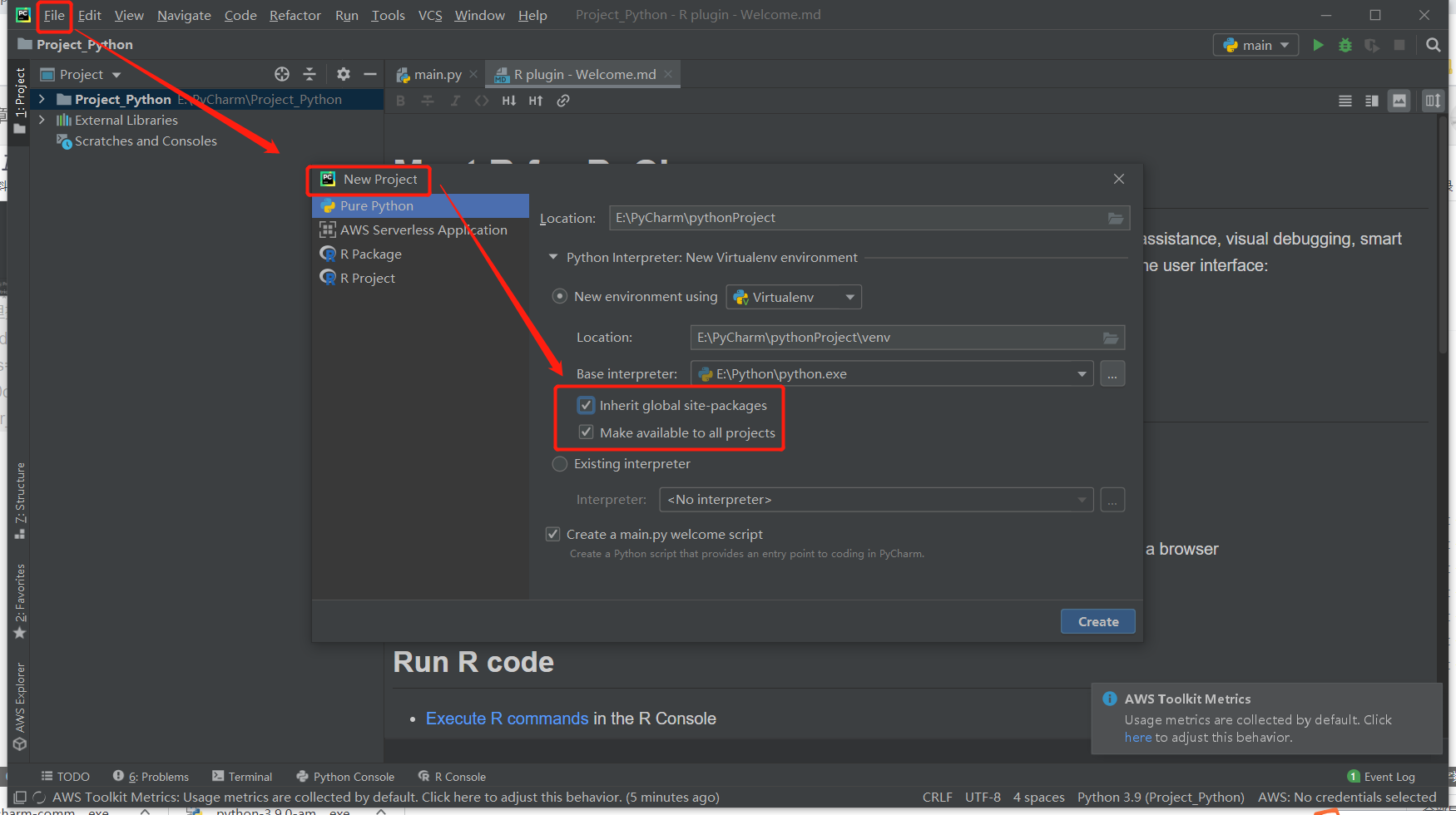Open Project view selector dropdown
Screen dimensions: 1456x815
pyautogui.click(x=82, y=74)
